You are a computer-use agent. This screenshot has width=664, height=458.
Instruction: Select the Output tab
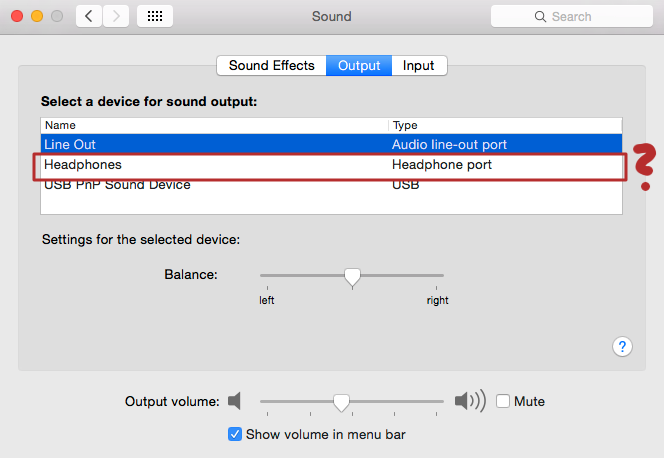pos(359,66)
